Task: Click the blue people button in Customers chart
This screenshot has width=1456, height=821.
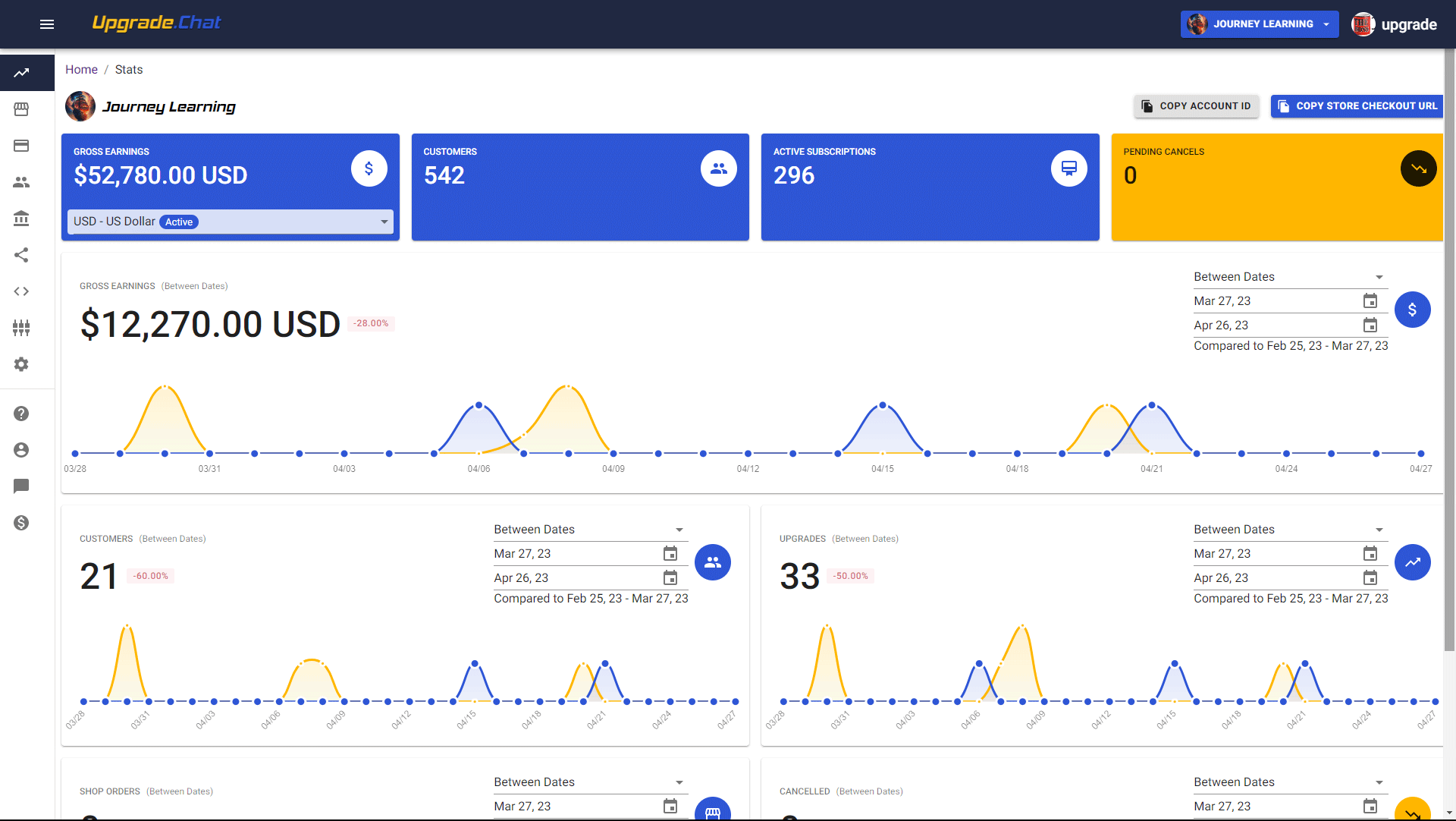Action: pos(713,562)
